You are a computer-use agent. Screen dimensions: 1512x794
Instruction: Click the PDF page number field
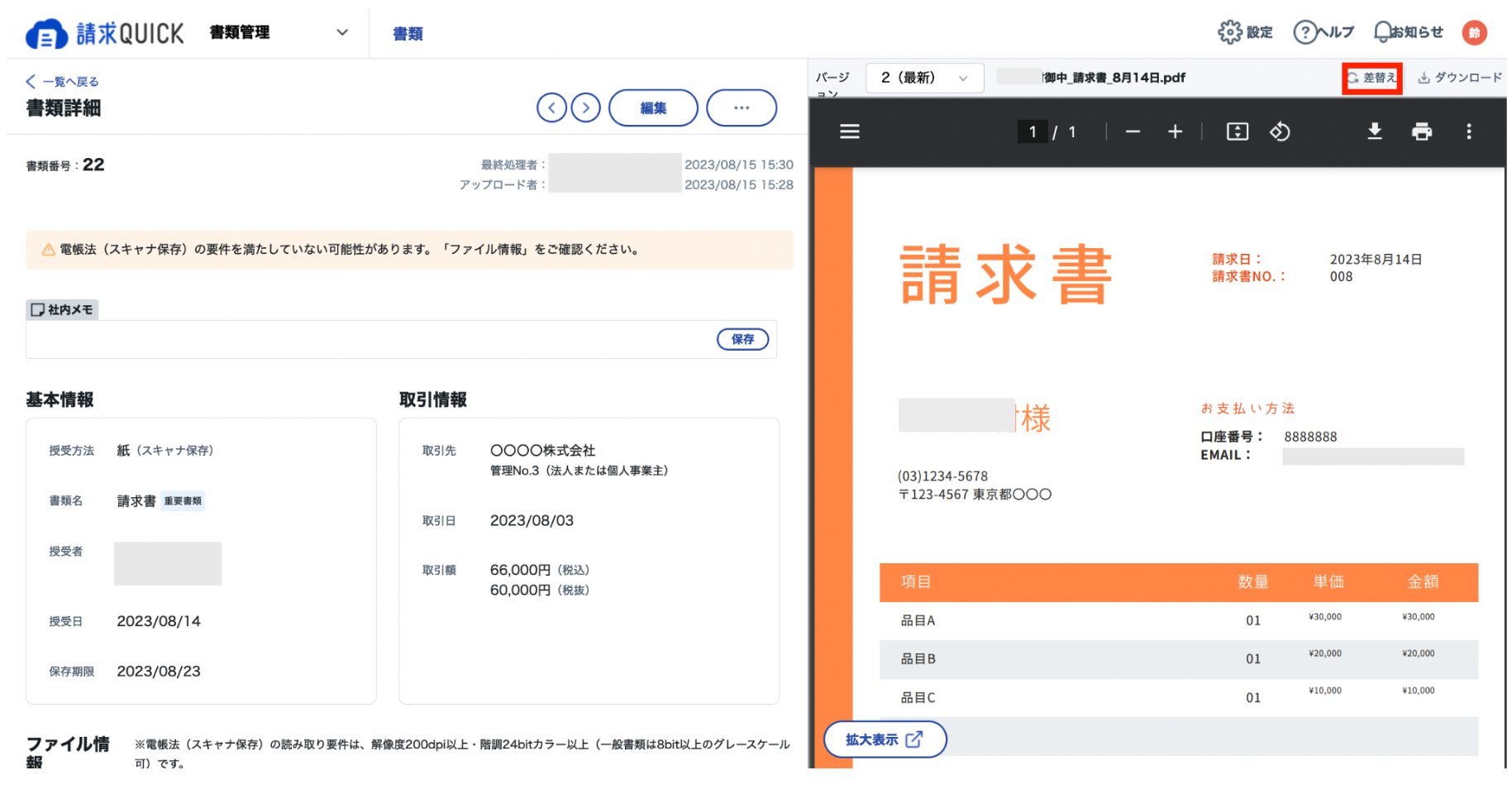pyautogui.click(x=1032, y=132)
